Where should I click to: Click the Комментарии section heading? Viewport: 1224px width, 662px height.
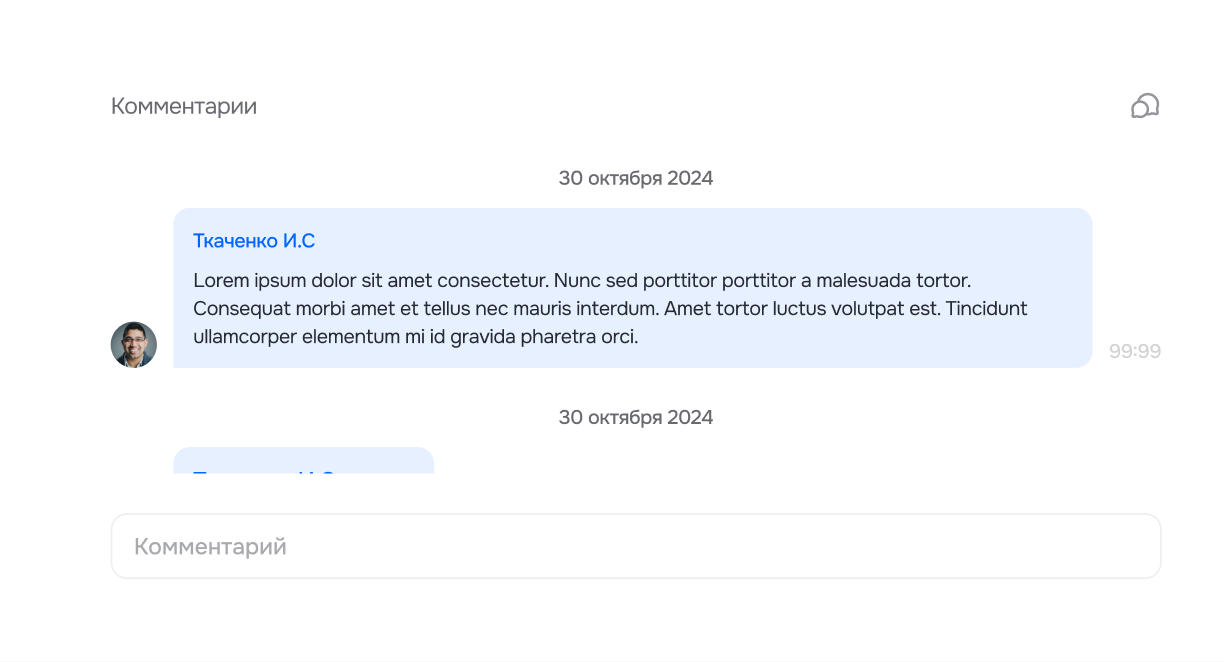(184, 106)
